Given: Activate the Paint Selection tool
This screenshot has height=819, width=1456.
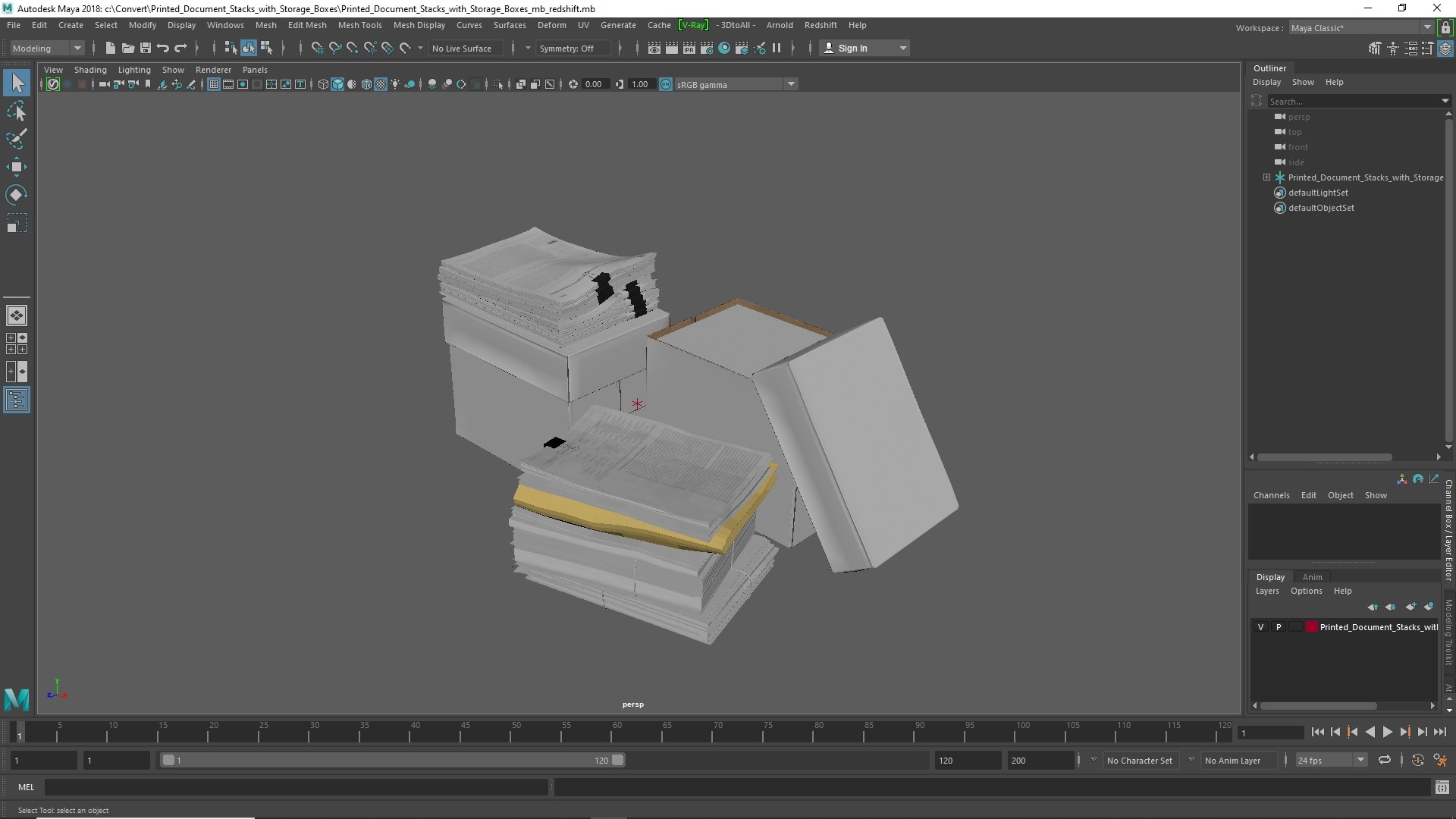Looking at the screenshot, I should click(x=17, y=139).
